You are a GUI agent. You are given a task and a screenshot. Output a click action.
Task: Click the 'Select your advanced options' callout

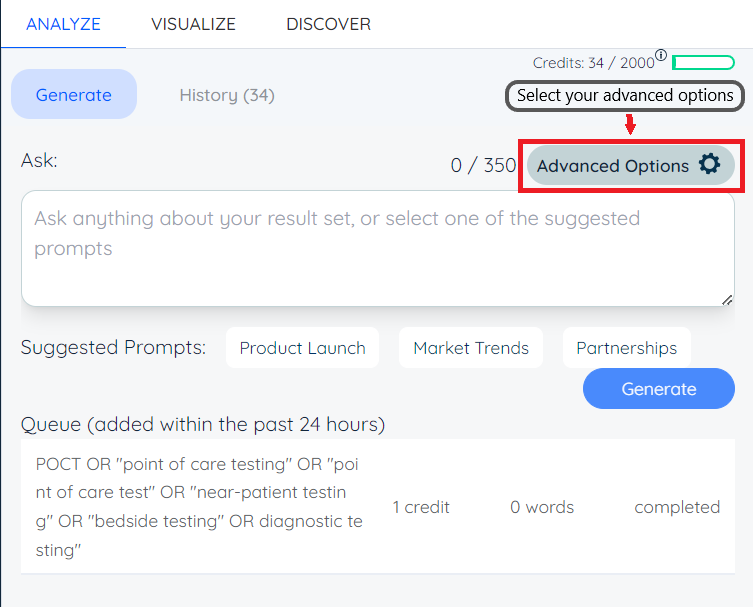coord(625,96)
